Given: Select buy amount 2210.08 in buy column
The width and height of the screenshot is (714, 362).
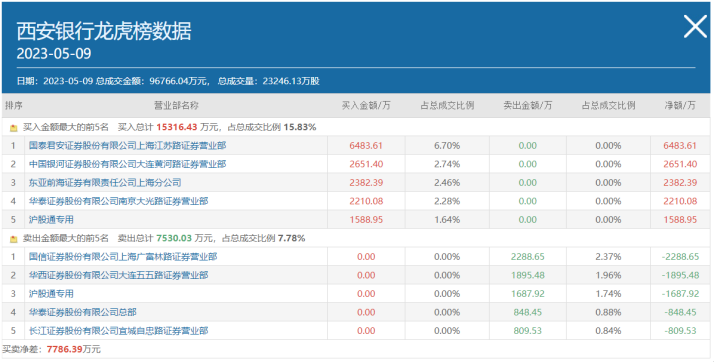Looking at the screenshot, I should 366,201.
